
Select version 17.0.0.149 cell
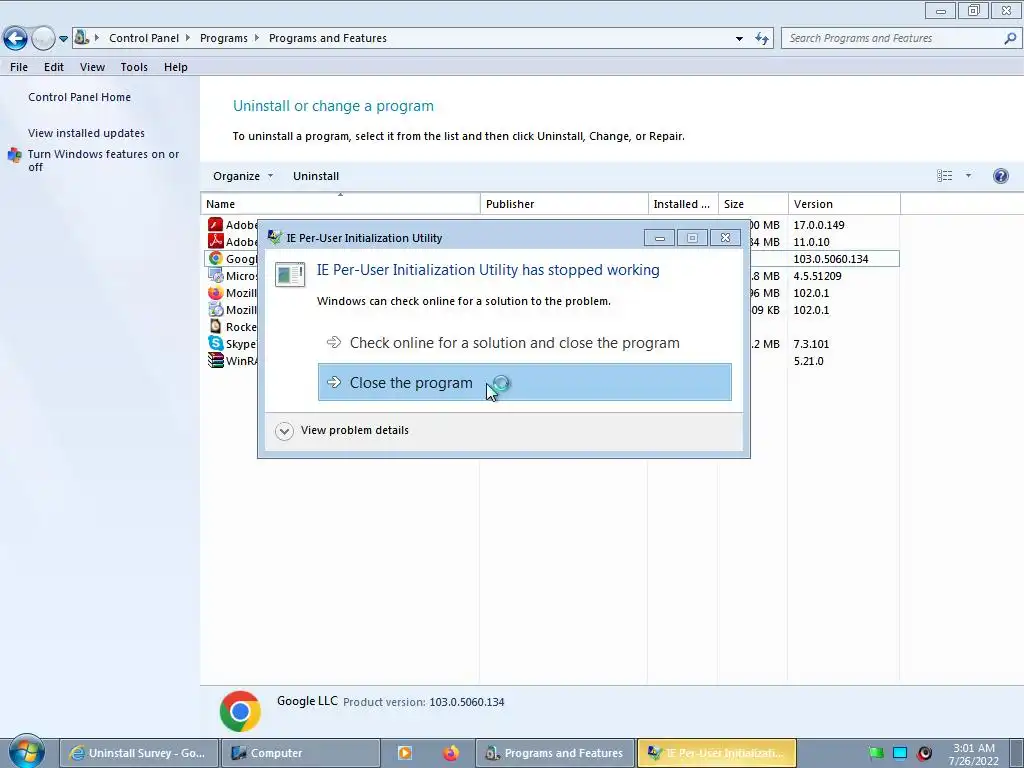pyautogui.click(x=819, y=225)
